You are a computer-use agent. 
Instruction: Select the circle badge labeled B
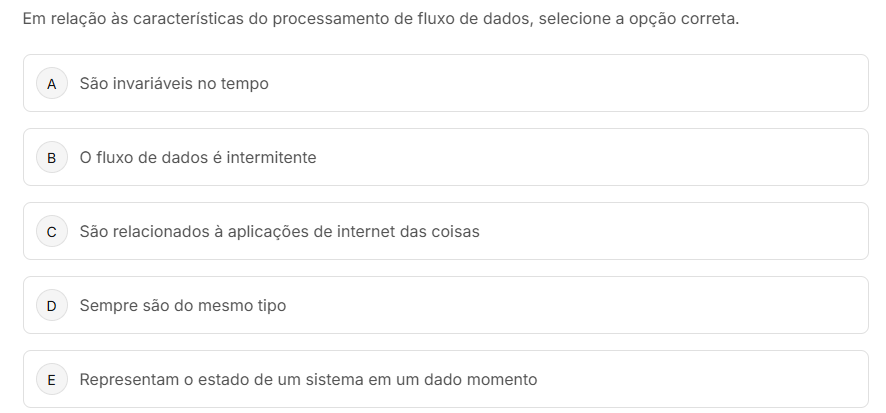(x=51, y=158)
